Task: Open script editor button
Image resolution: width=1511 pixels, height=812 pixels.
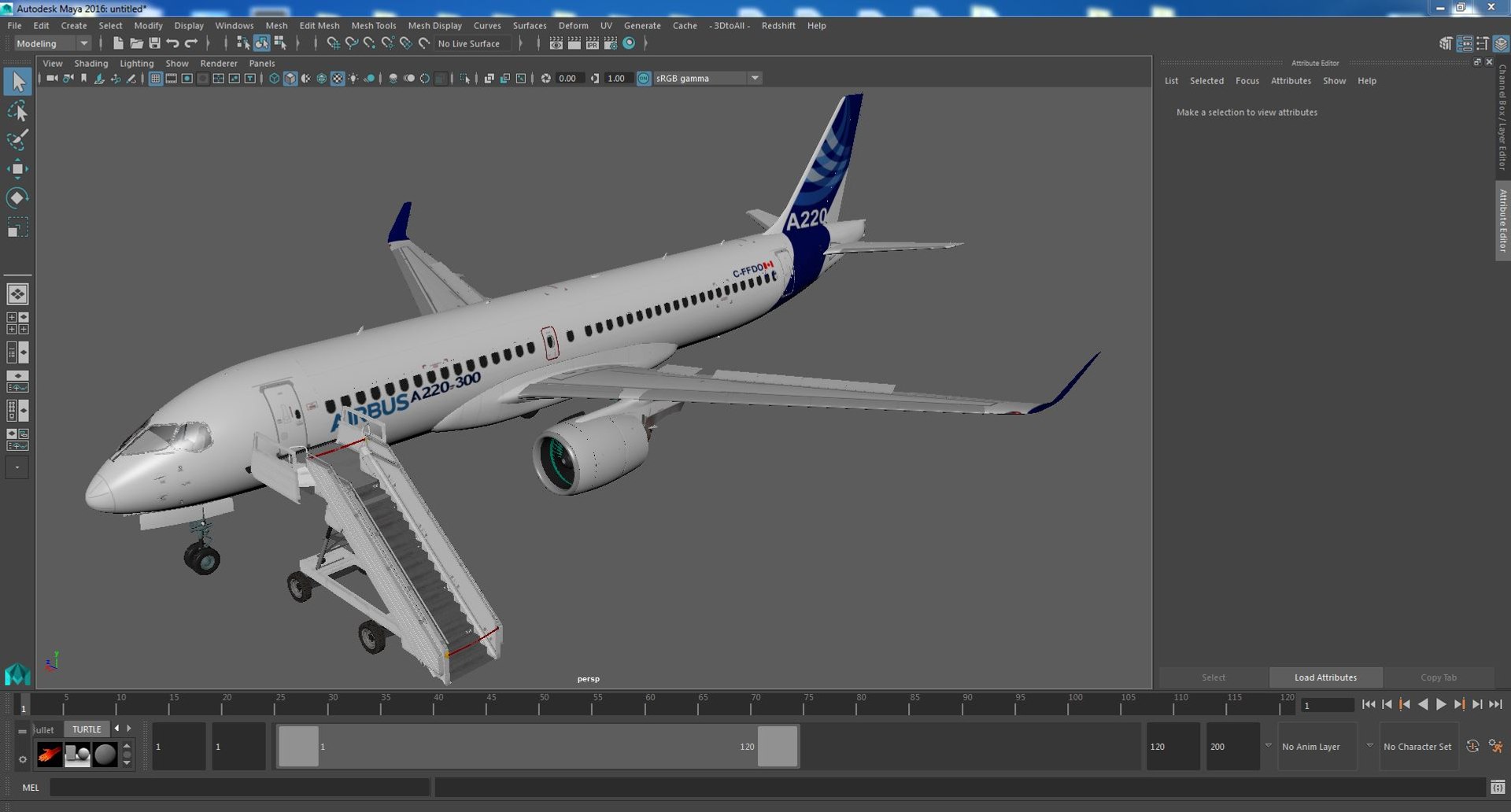Action: 1498,787
